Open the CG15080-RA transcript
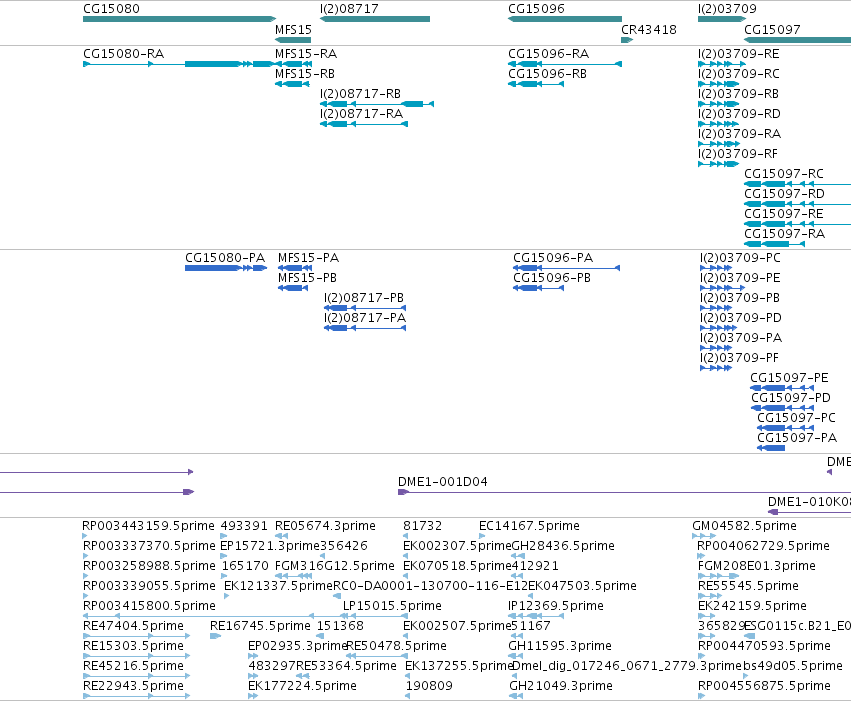 (x=124, y=54)
